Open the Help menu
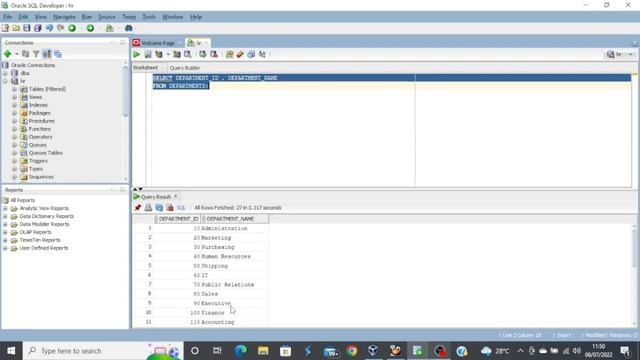This screenshot has height=360, width=640. (196, 17)
